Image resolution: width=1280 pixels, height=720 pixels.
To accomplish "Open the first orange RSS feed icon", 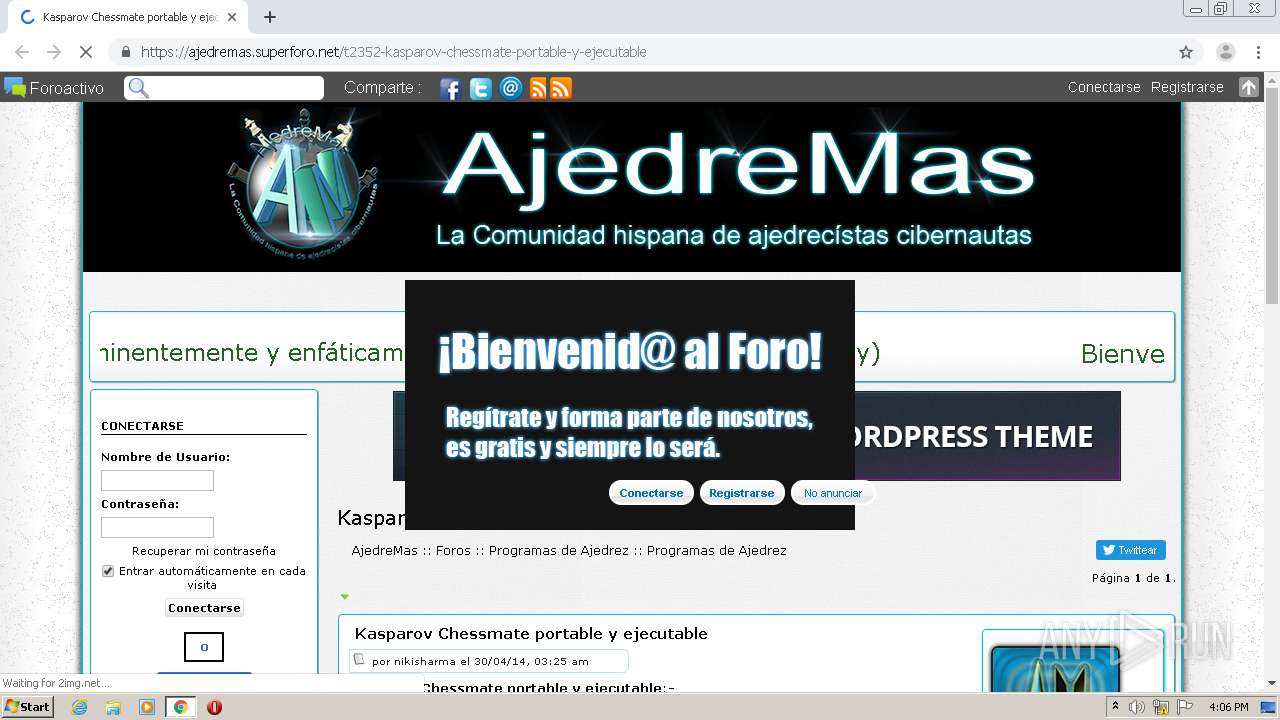I will (538, 88).
